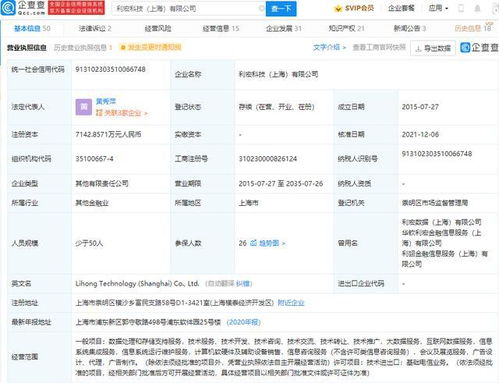Open the mobile phone icon in header
This screenshot has height=383, width=499.
[x=461, y=9]
